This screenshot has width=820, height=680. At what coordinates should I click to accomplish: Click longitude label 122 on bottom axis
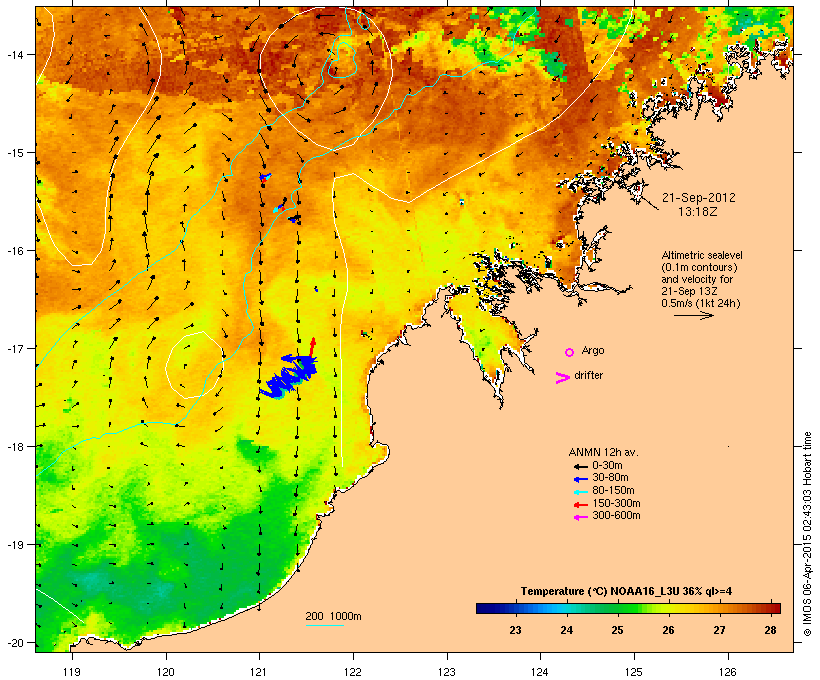pyautogui.click(x=353, y=672)
